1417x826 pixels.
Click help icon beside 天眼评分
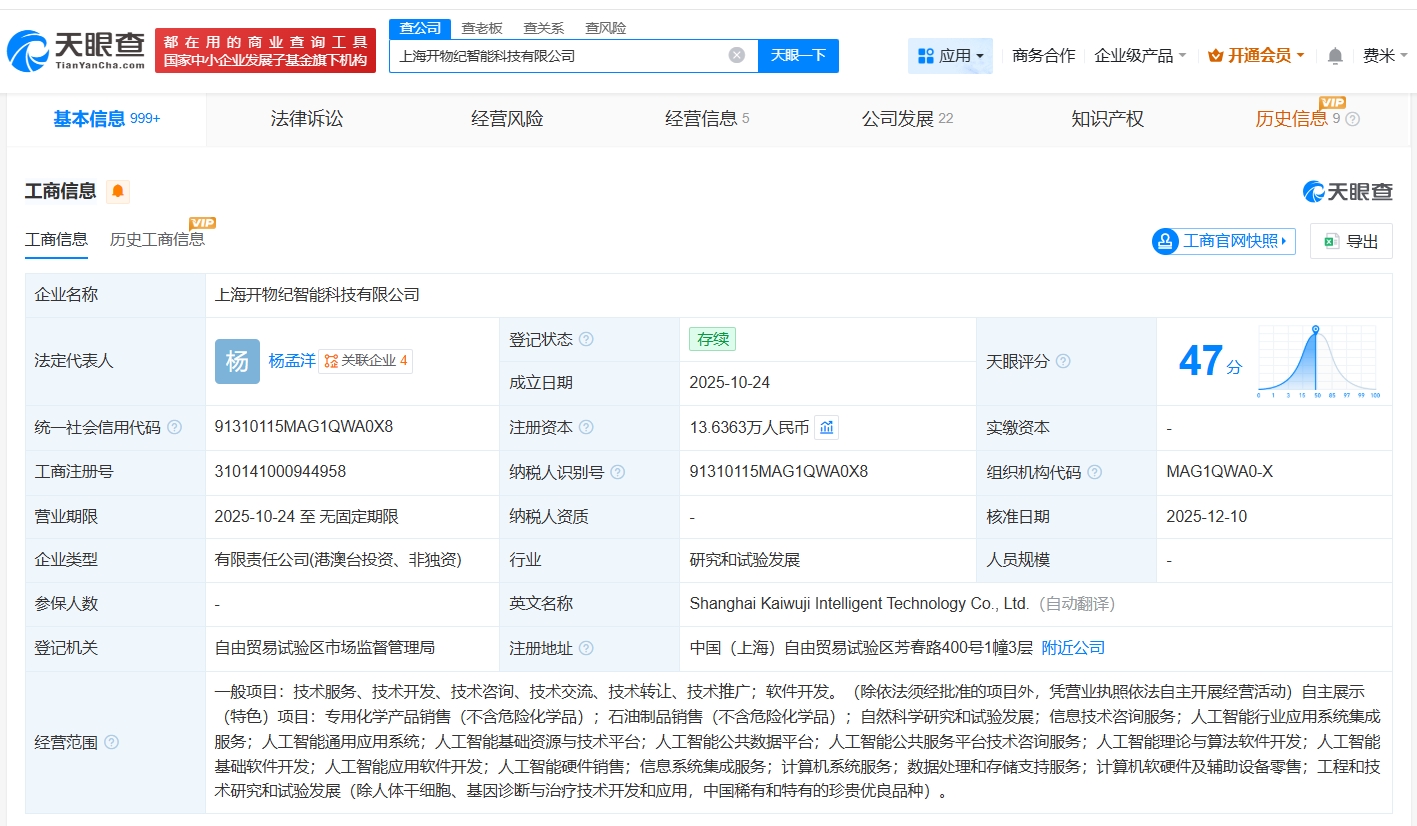(x=1063, y=361)
